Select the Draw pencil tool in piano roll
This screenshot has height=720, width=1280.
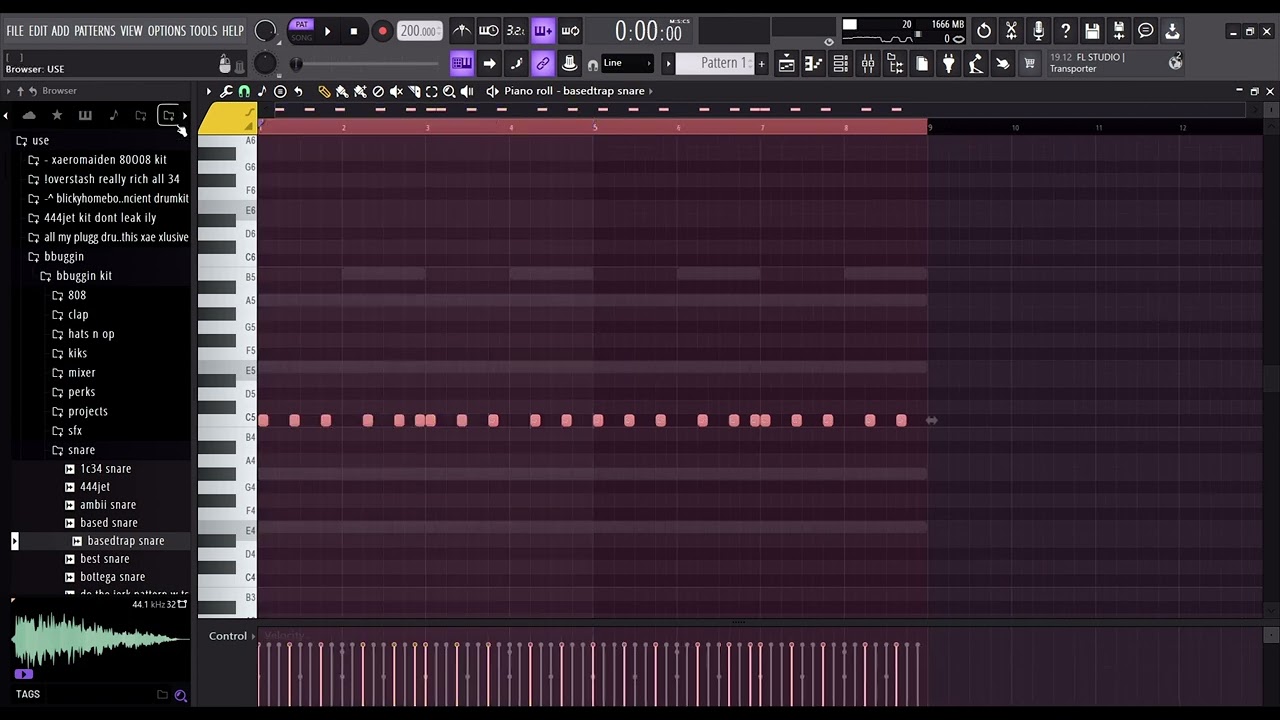tap(324, 91)
